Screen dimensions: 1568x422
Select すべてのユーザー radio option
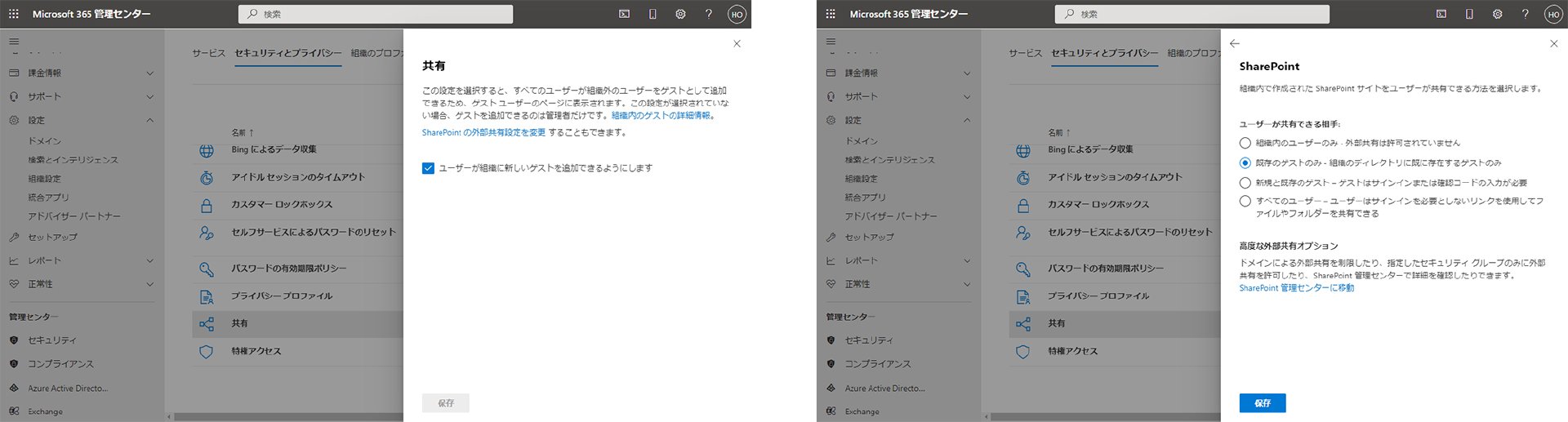pos(1245,201)
